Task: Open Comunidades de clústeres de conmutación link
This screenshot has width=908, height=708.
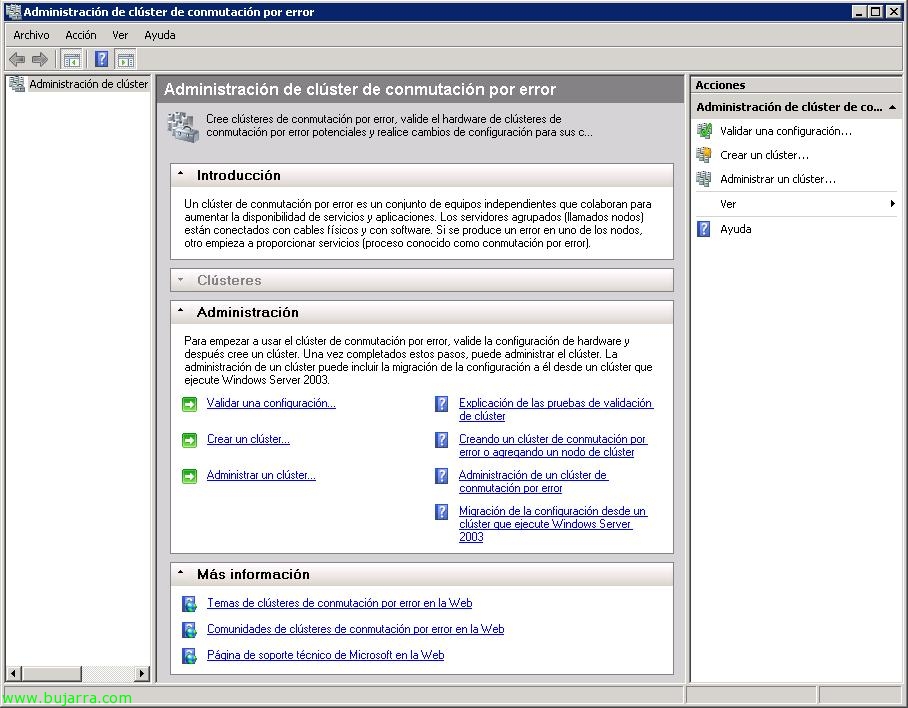Action: click(x=356, y=629)
